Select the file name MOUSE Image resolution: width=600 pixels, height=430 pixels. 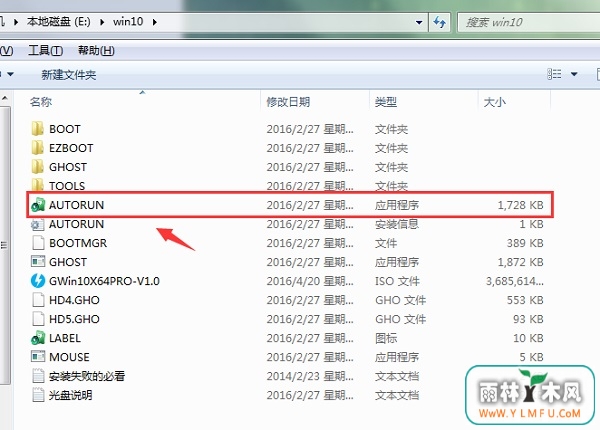(x=69, y=357)
